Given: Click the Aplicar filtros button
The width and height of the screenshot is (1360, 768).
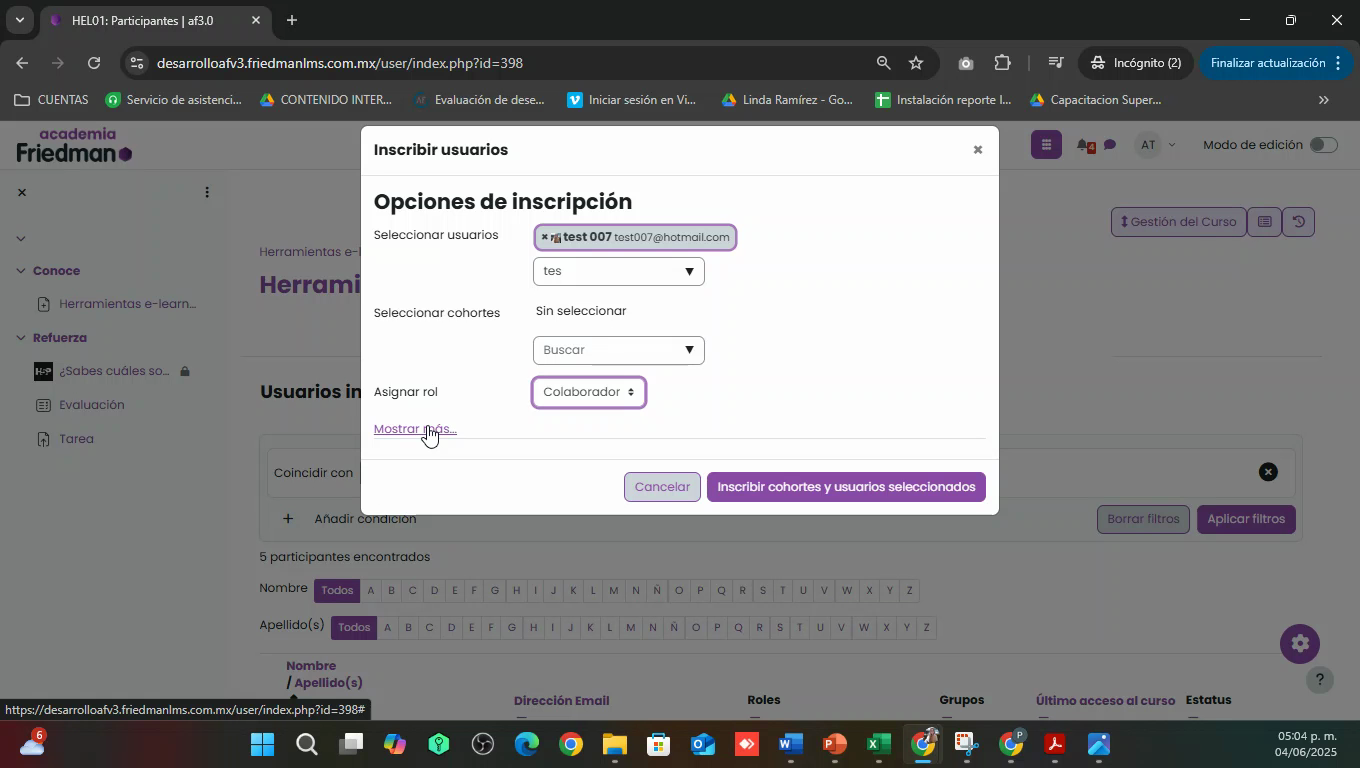Looking at the screenshot, I should (x=1246, y=519).
